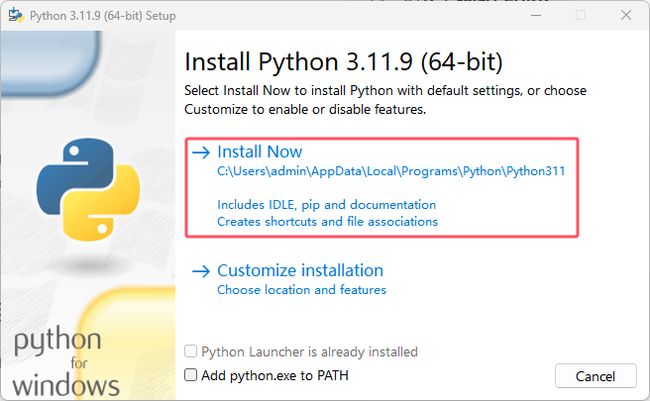
Task: Click the Cancel button
Action: point(596,376)
